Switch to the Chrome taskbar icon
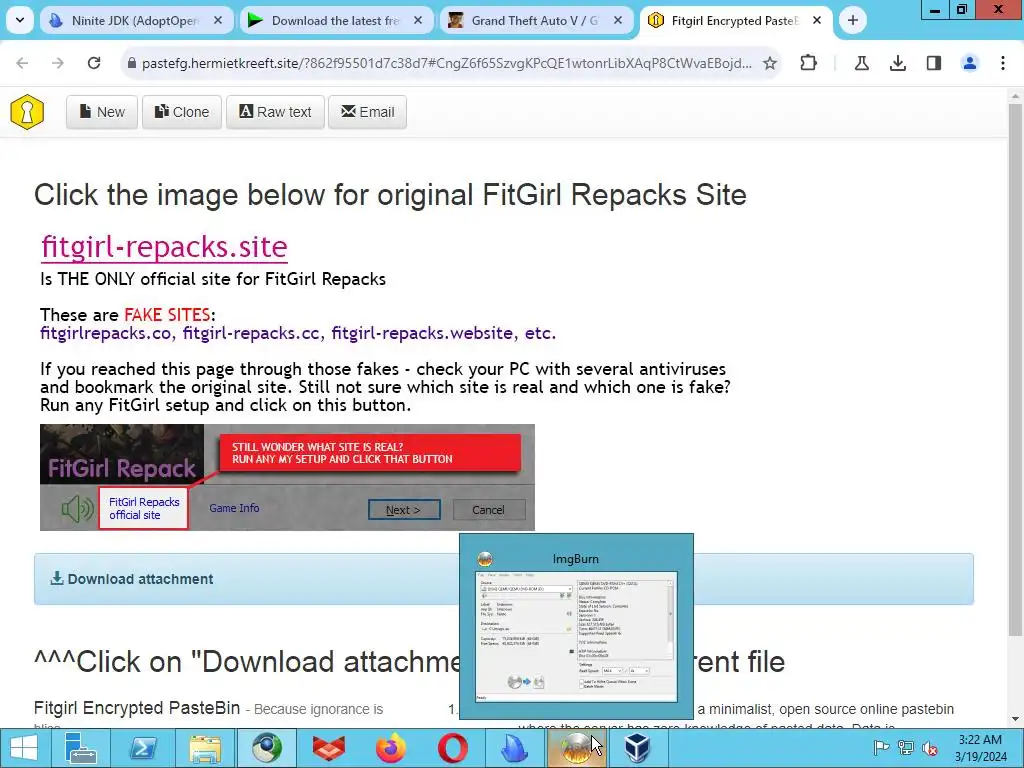Viewport: 1024px width, 768px height. pos(267,748)
